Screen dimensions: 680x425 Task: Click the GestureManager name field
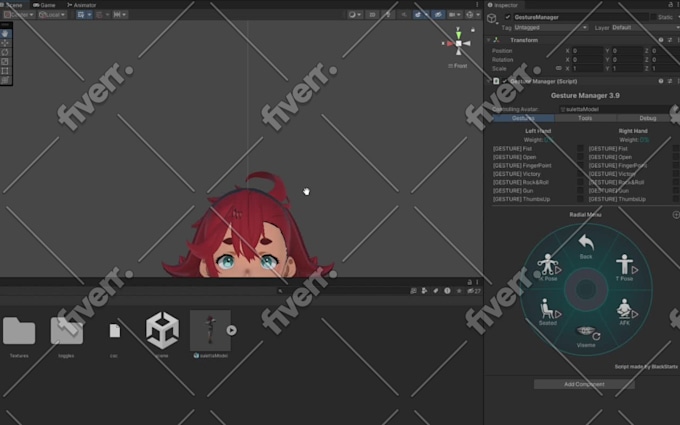[580, 17]
